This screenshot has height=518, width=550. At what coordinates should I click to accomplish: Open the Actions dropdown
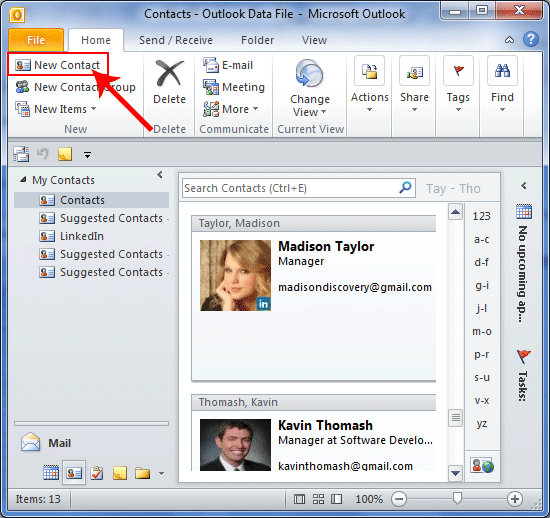370,84
